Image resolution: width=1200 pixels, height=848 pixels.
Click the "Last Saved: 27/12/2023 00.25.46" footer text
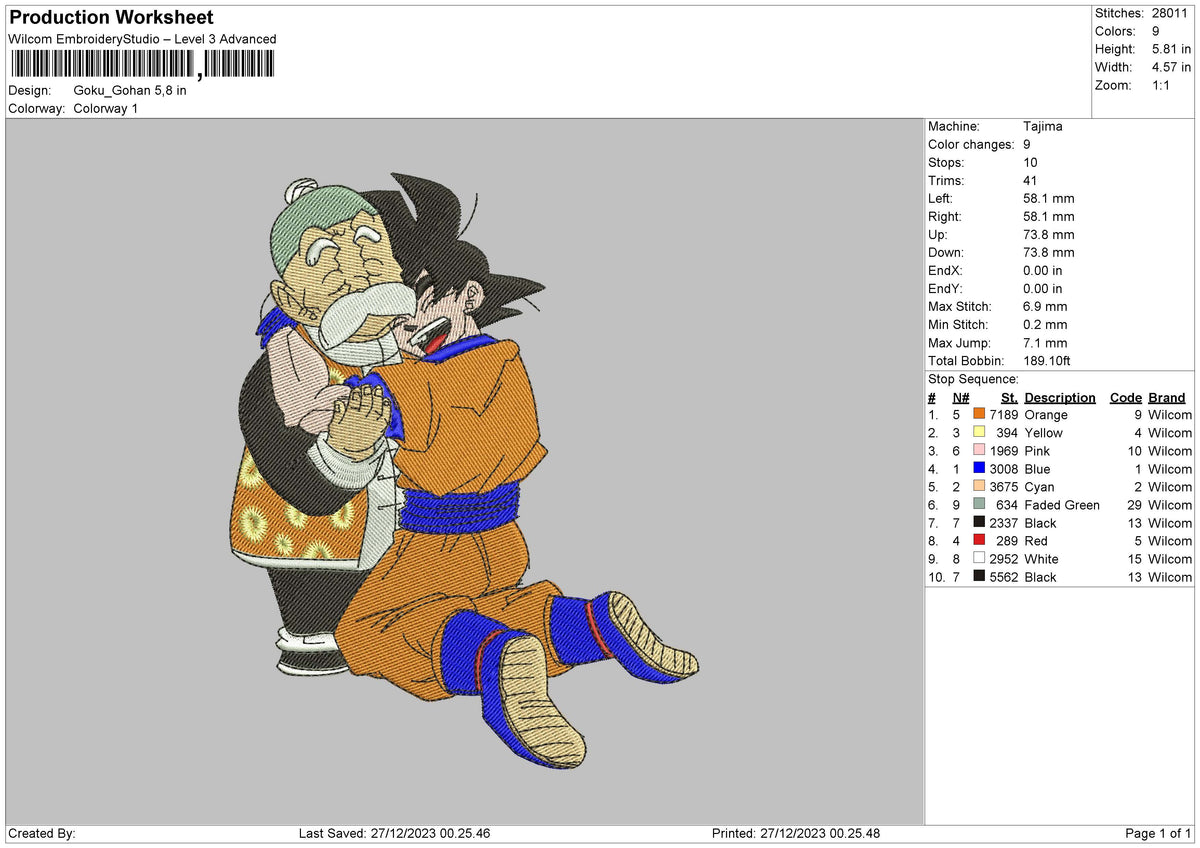click(x=394, y=833)
